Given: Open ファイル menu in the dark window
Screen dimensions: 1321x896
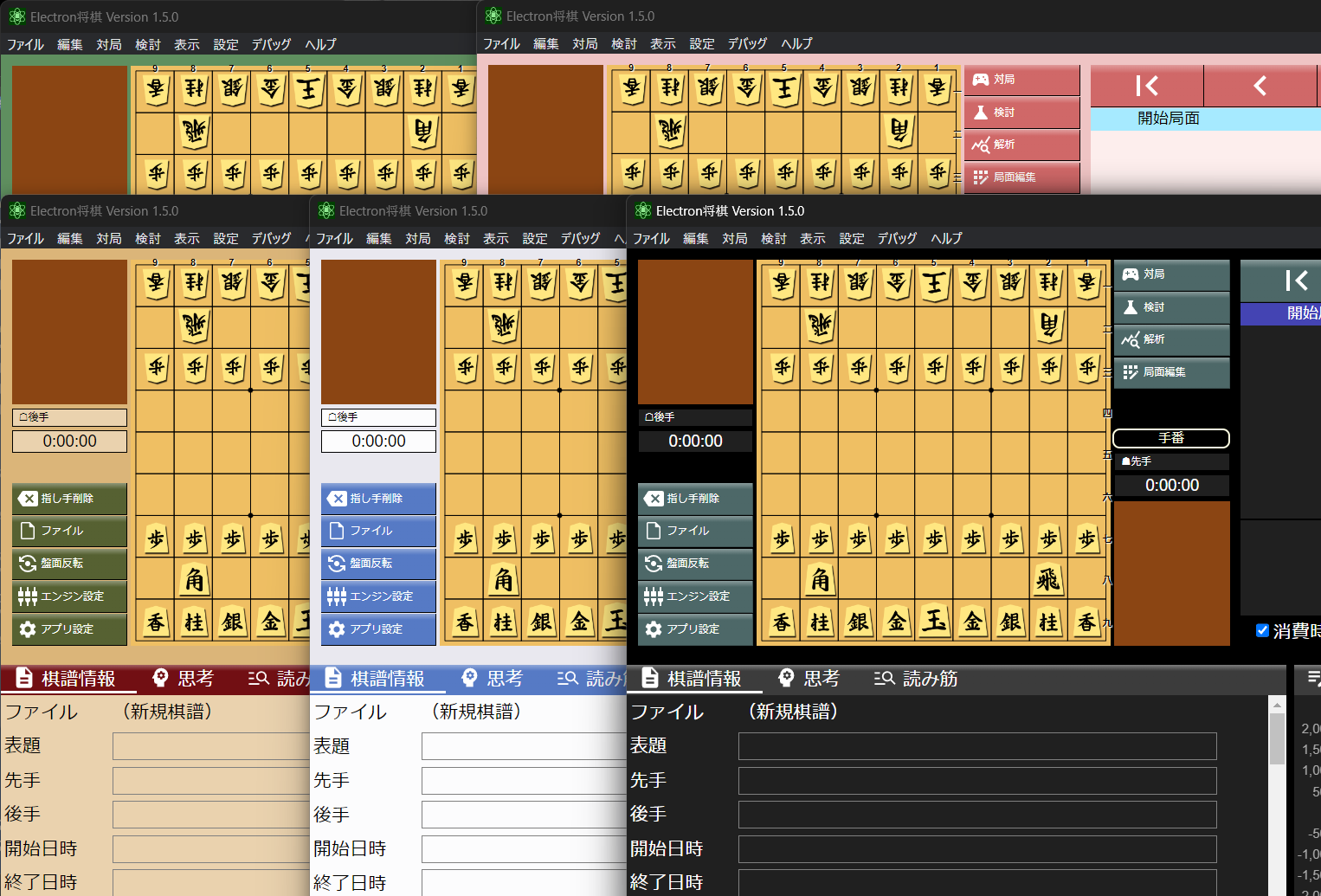Looking at the screenshot, I should [x=651, y=238].
